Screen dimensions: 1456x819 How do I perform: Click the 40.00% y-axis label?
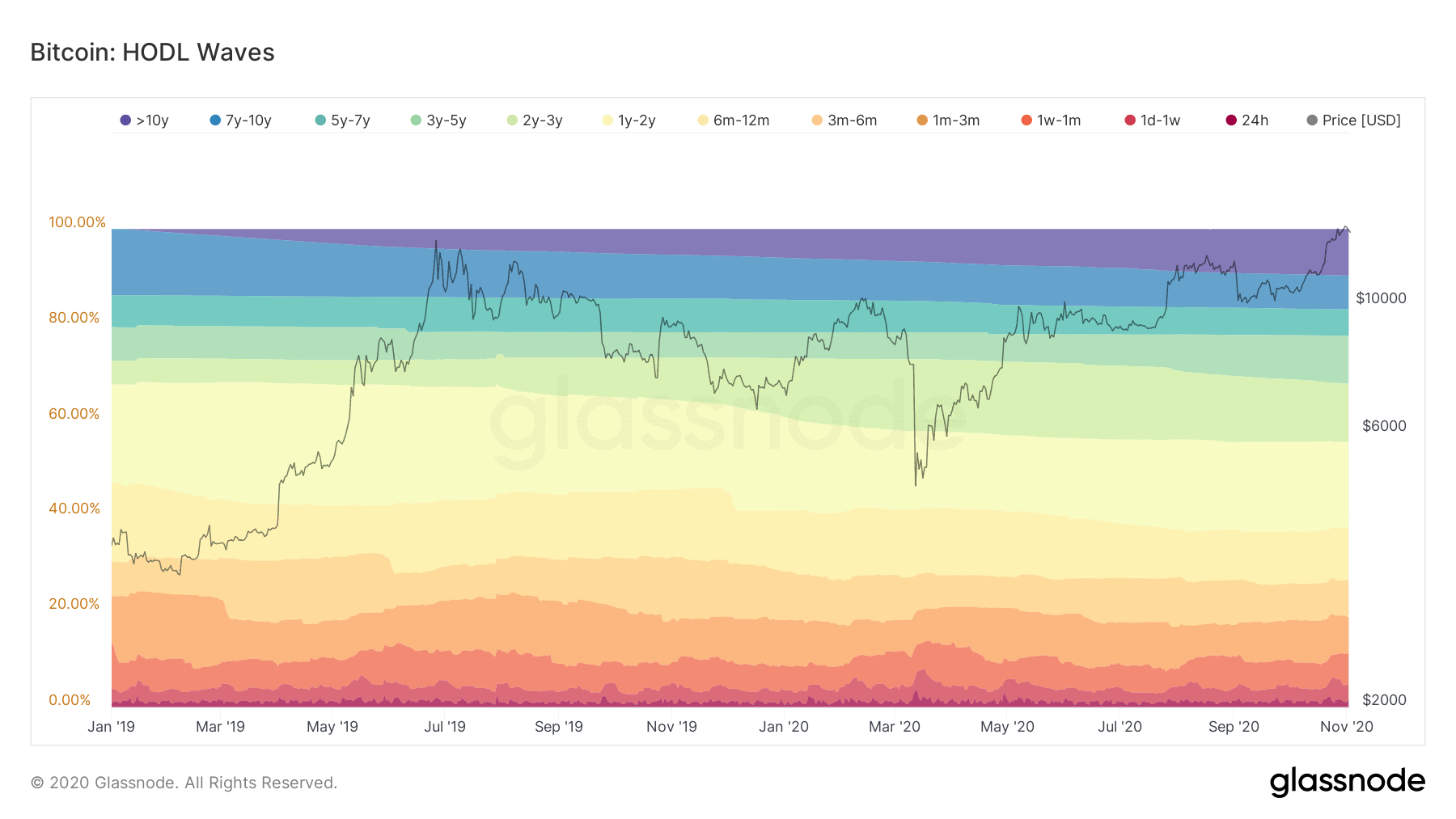[74, 509]
